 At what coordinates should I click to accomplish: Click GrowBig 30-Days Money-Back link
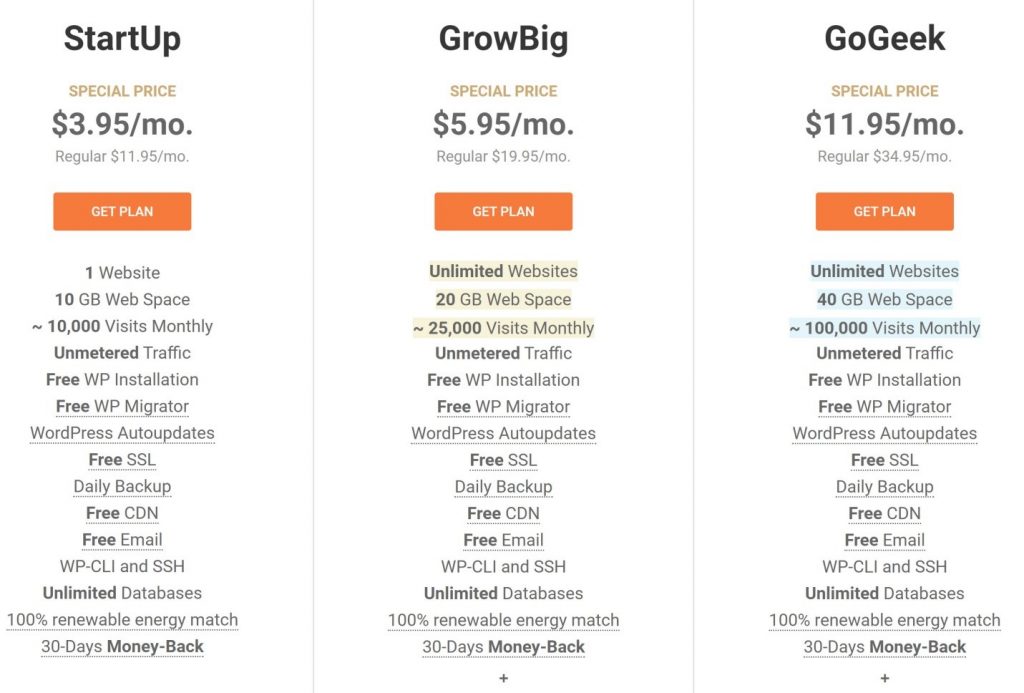504,647
